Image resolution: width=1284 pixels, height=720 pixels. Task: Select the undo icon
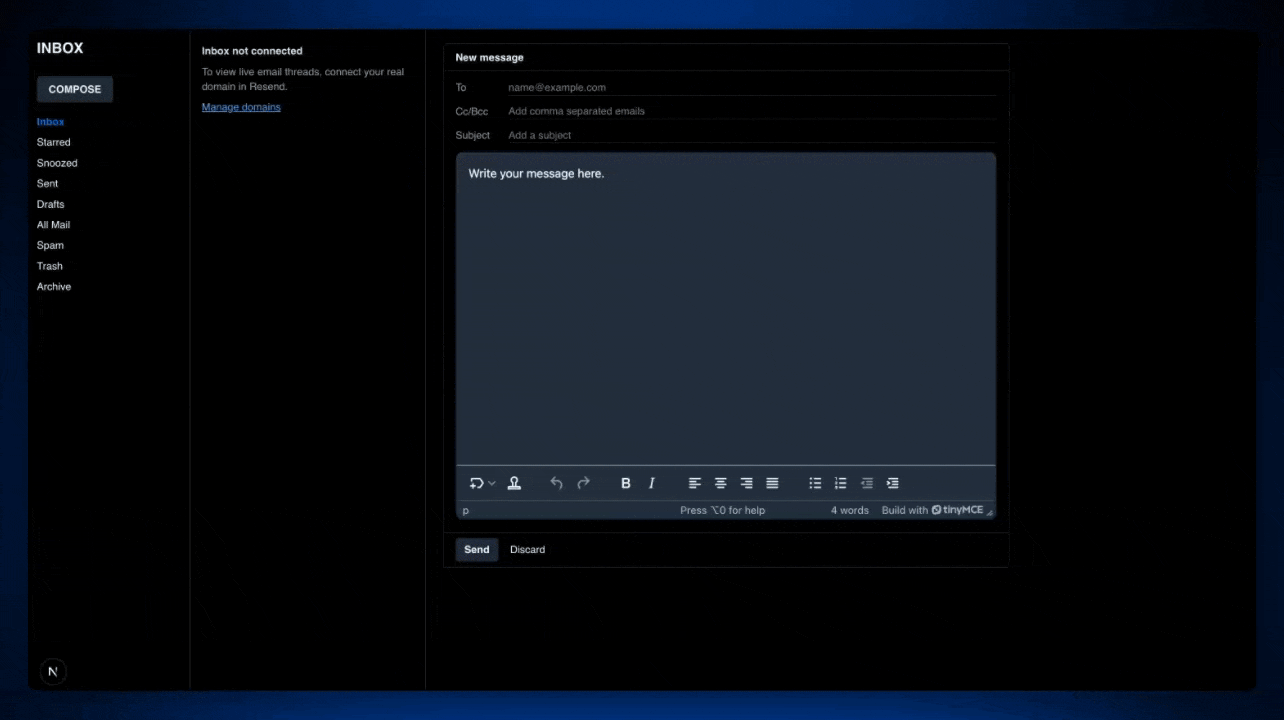[557, 483]
